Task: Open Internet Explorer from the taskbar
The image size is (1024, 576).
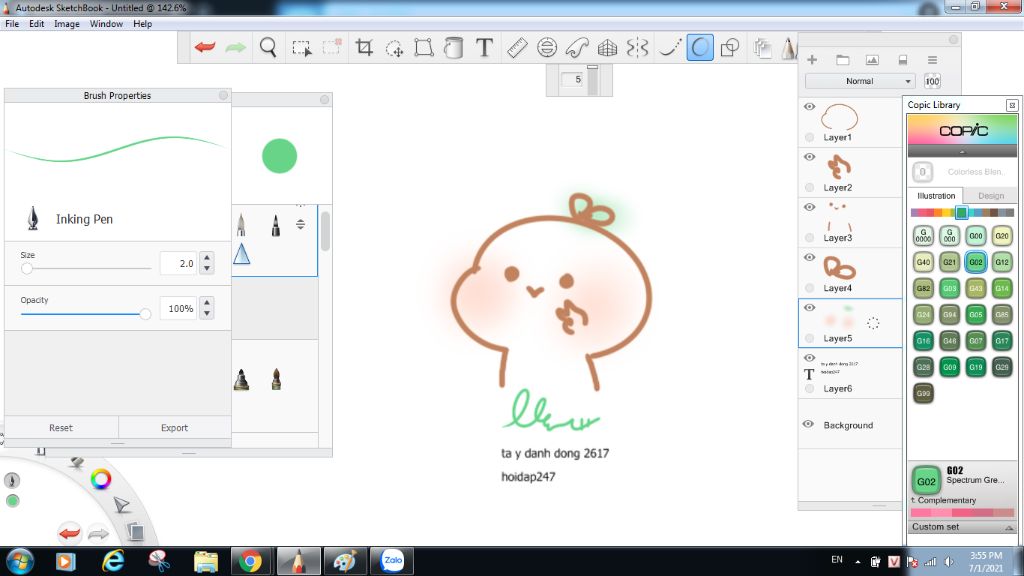Action: tap(113, 561)
